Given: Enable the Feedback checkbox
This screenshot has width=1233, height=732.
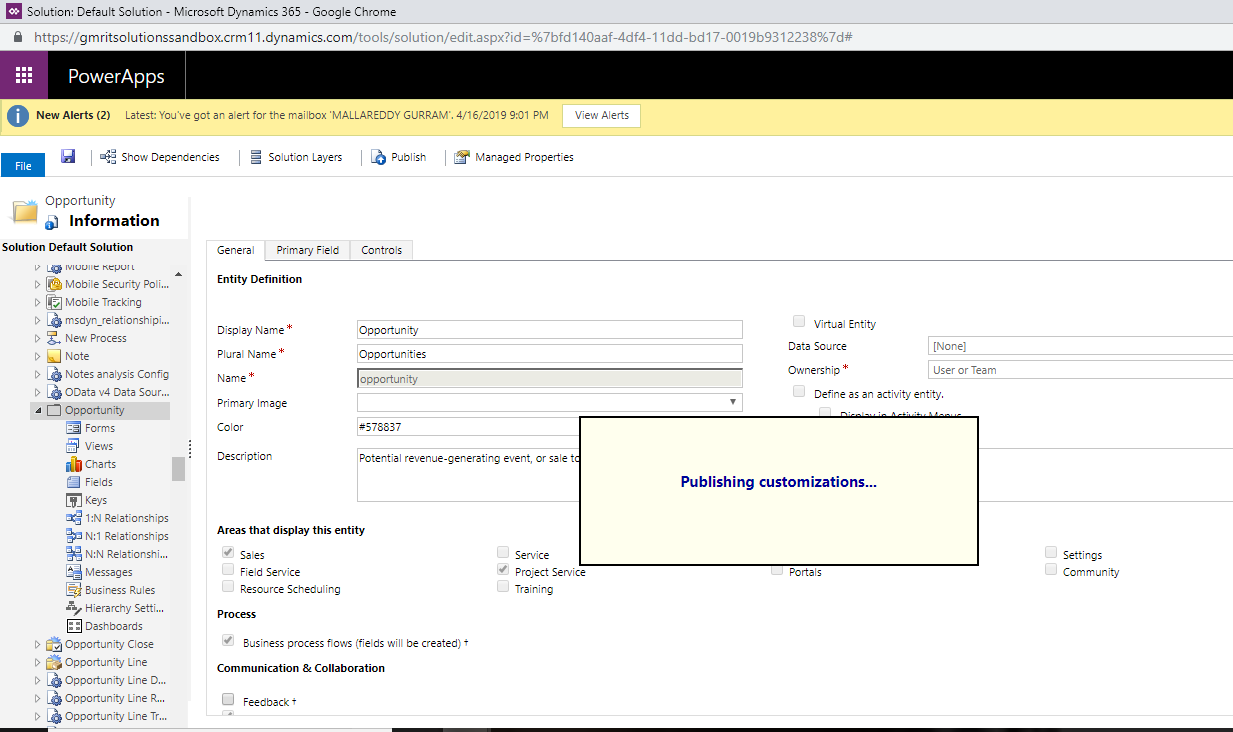Looking at the screenshot, I should point(228,699).
